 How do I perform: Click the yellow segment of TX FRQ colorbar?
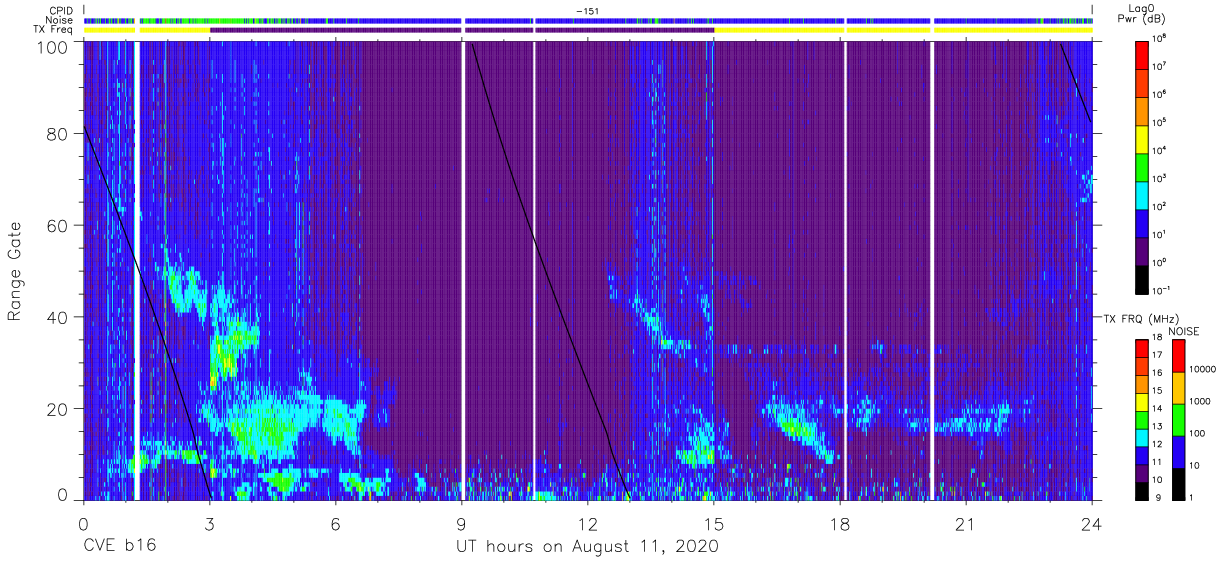coord(1142,401)
